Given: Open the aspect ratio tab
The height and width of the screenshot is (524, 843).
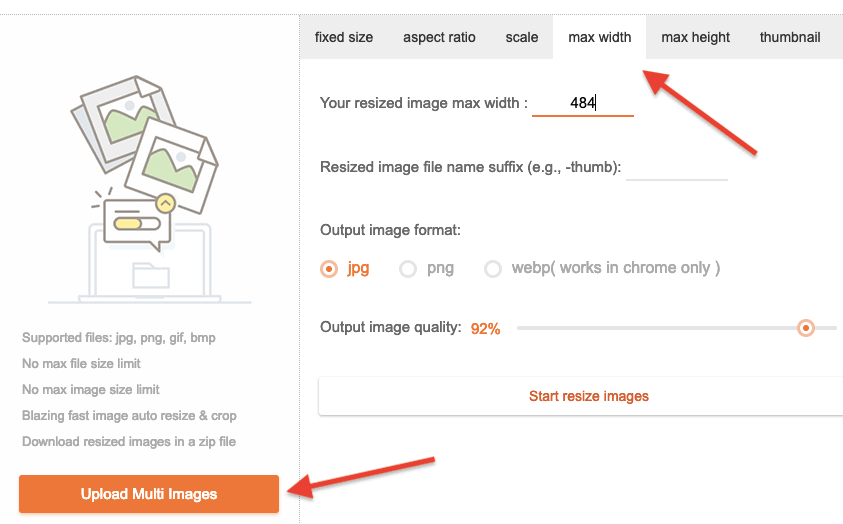Looking at the screenshot, I should [439, 37].
